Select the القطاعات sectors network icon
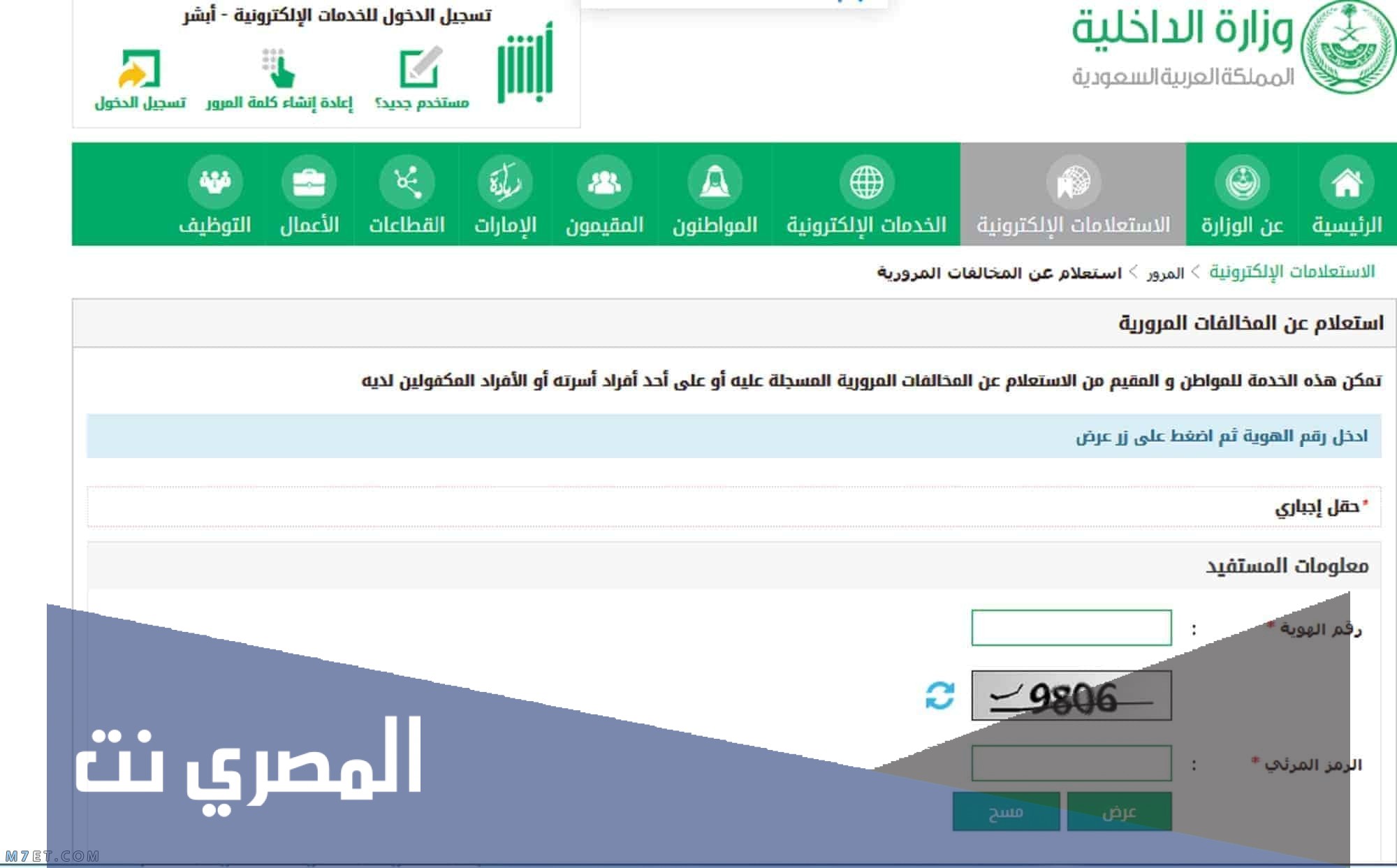Image resolution: width=1397 pixels, height=868 pixels. click(x=407, y=182)
